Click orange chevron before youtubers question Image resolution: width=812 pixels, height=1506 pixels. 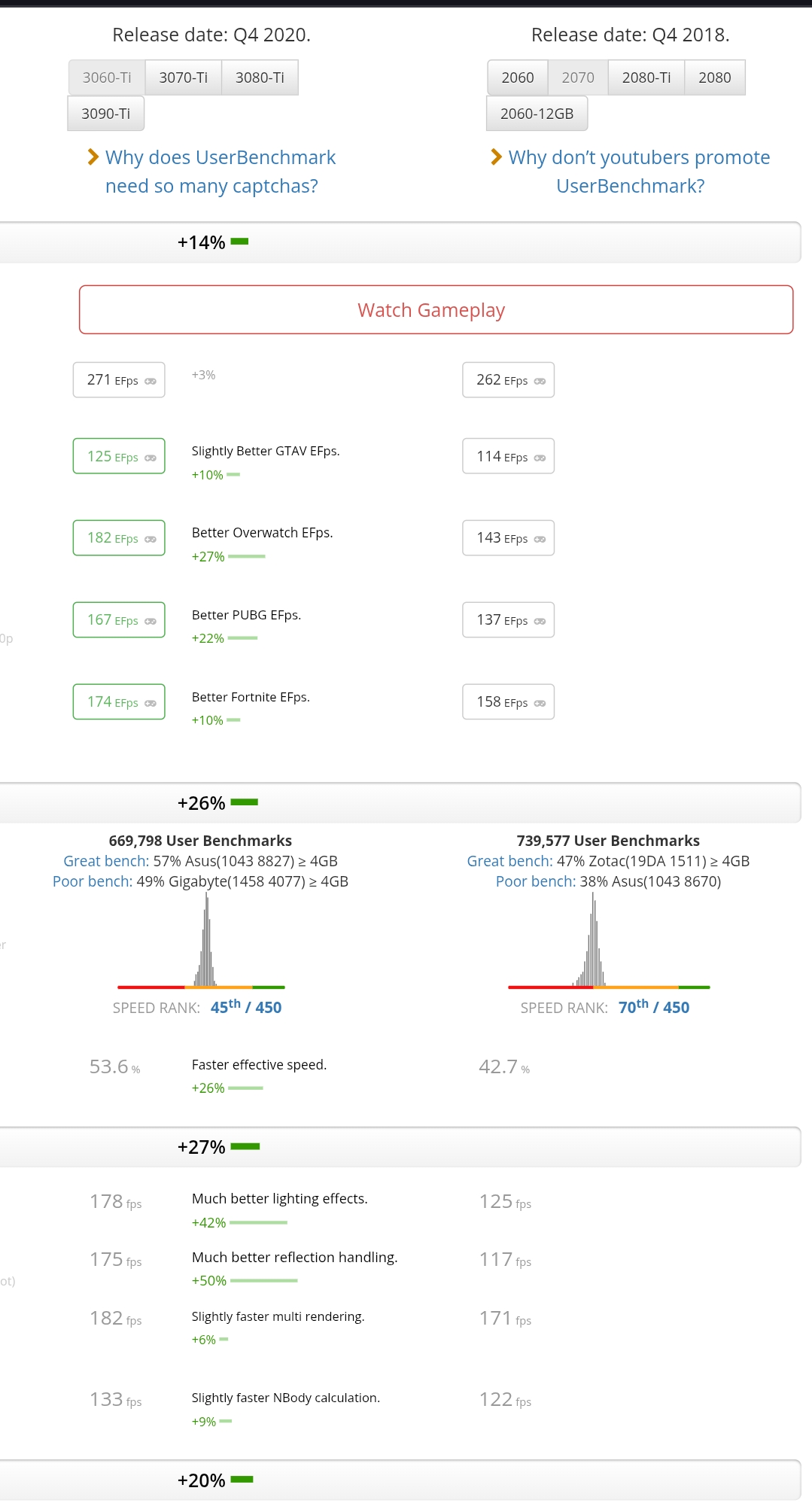tap(496, 157)
